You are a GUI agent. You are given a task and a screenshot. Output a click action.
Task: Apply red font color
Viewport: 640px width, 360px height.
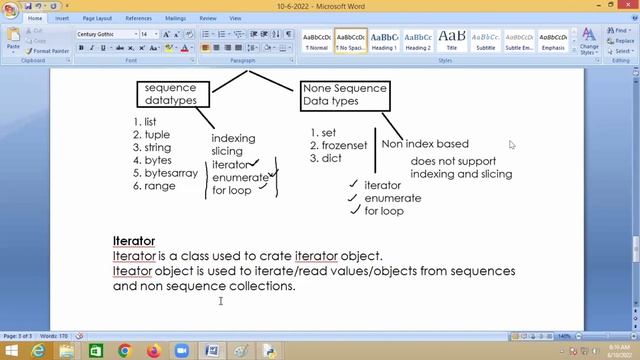click(184, 48)
